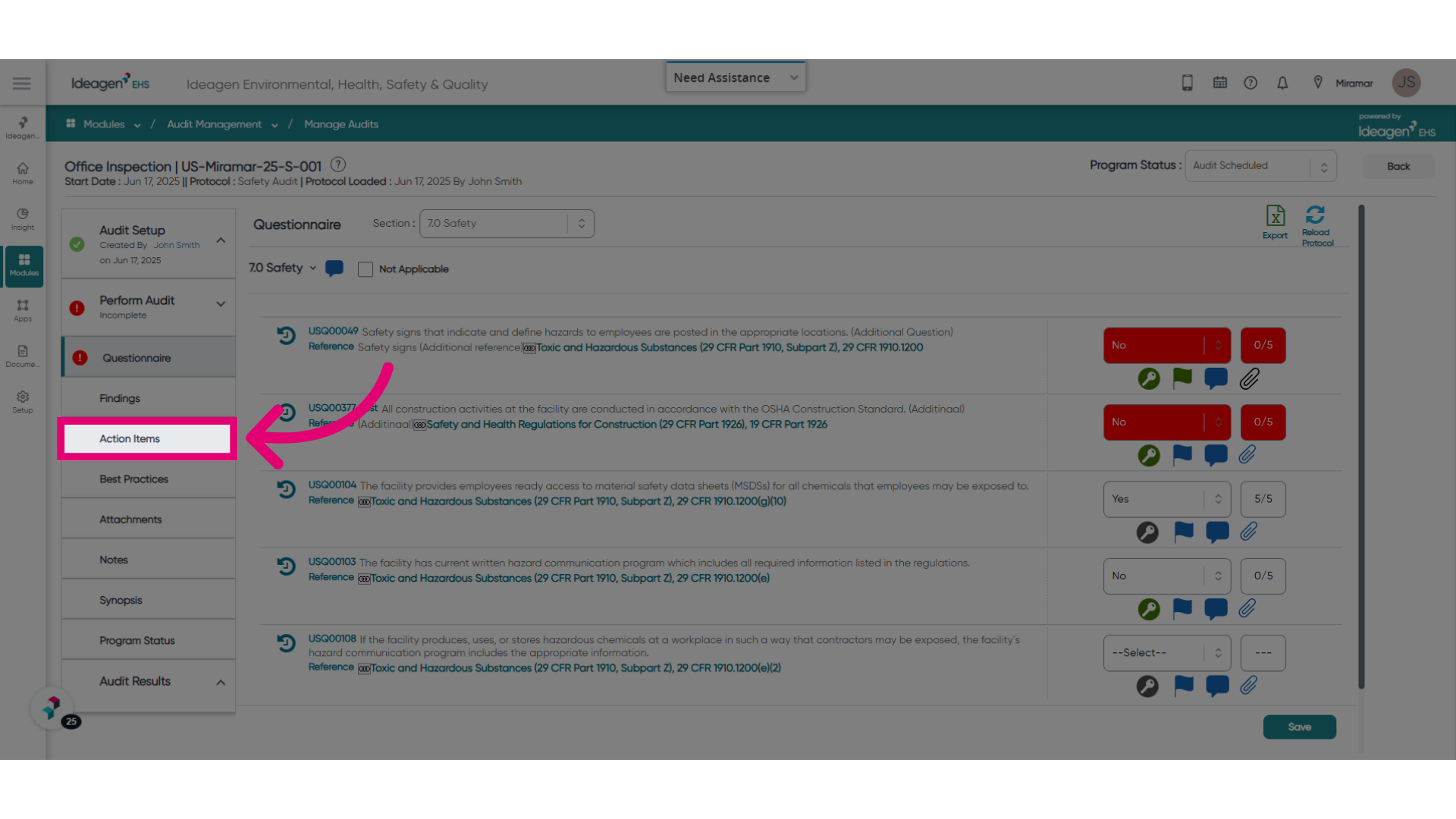Open the JS user avatar menu
The width and height of the screenshot is (1456, 819).
(1406, 83)
